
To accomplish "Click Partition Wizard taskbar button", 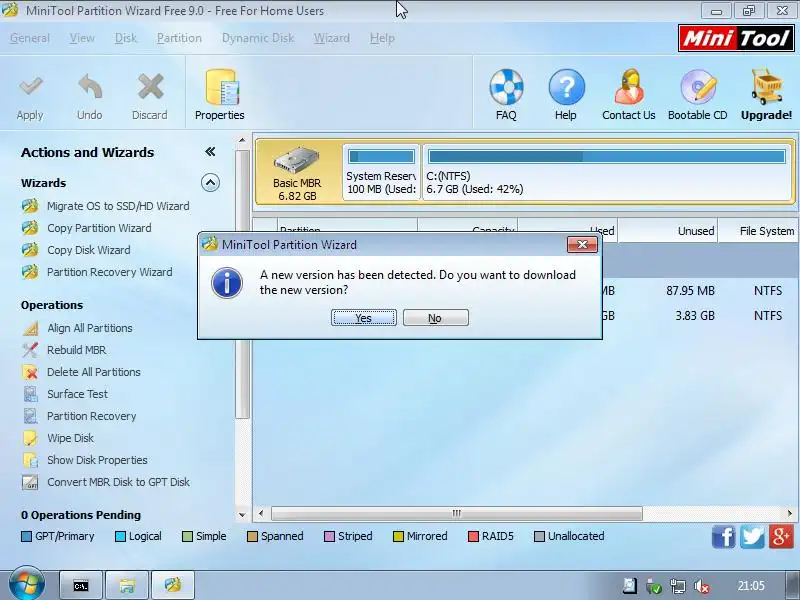I will 173,586.
